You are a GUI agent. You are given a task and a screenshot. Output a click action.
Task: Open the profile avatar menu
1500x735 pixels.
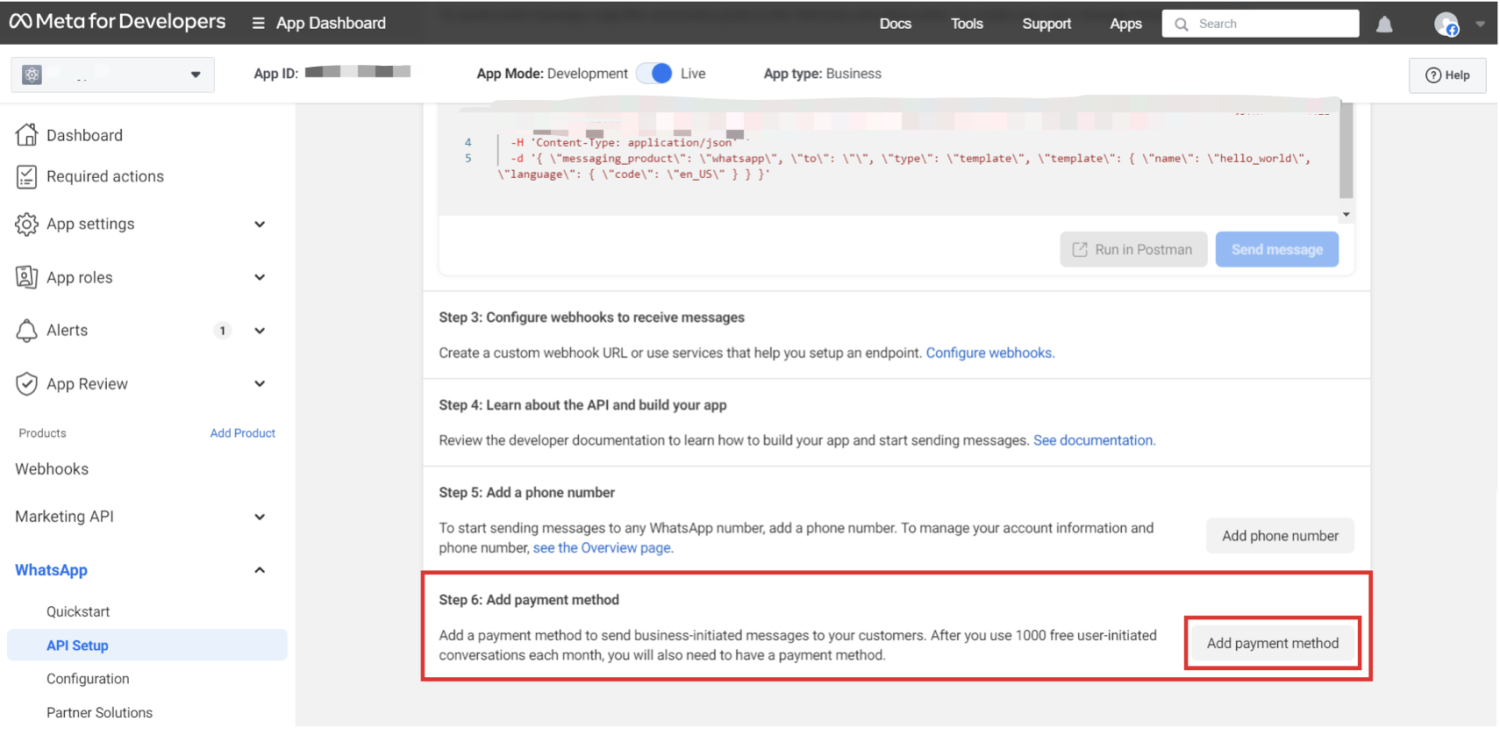coord(1446,24)
